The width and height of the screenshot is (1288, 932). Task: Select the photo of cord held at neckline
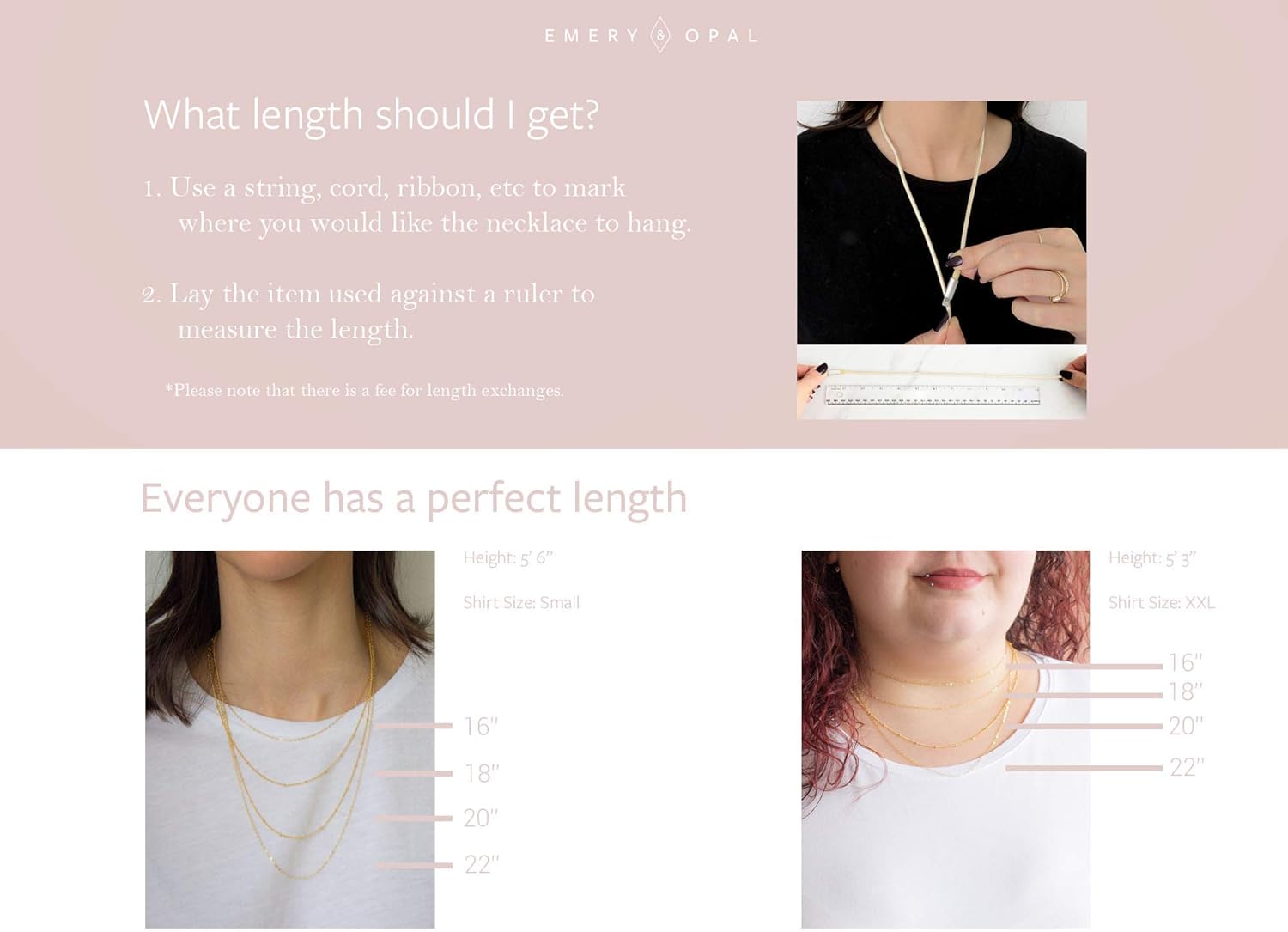click(x=941, y=222)
